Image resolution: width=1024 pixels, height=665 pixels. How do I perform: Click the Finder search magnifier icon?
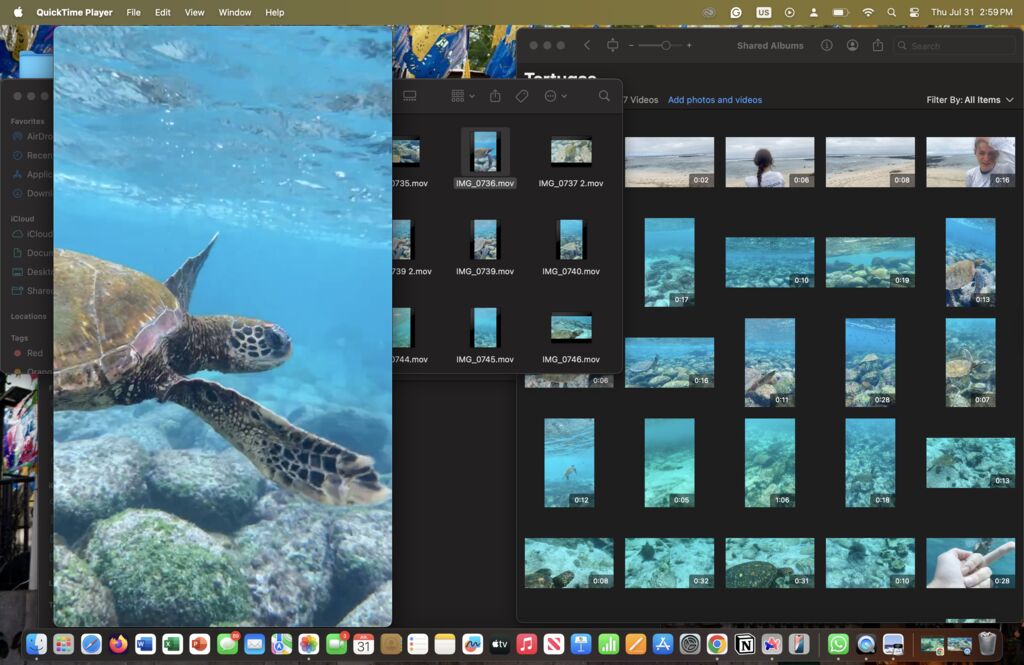coord(604,96)
